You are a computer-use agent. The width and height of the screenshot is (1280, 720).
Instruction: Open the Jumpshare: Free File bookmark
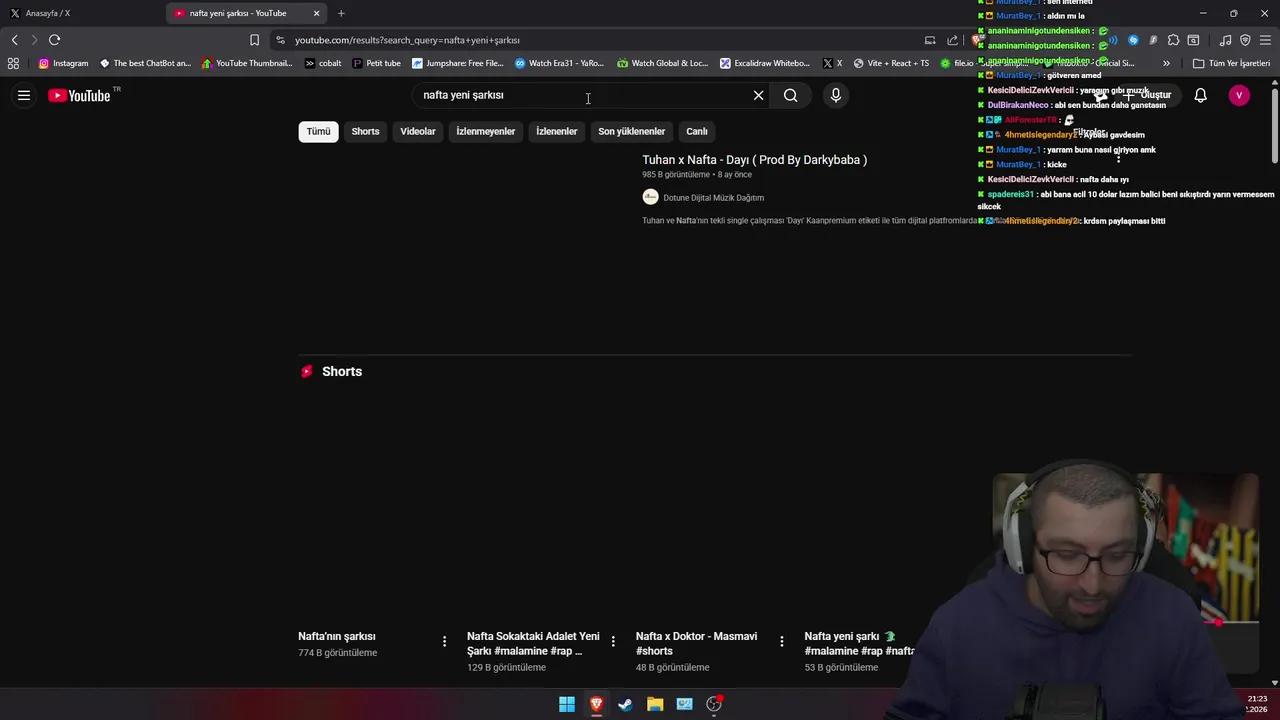click(x=457, y=63)
